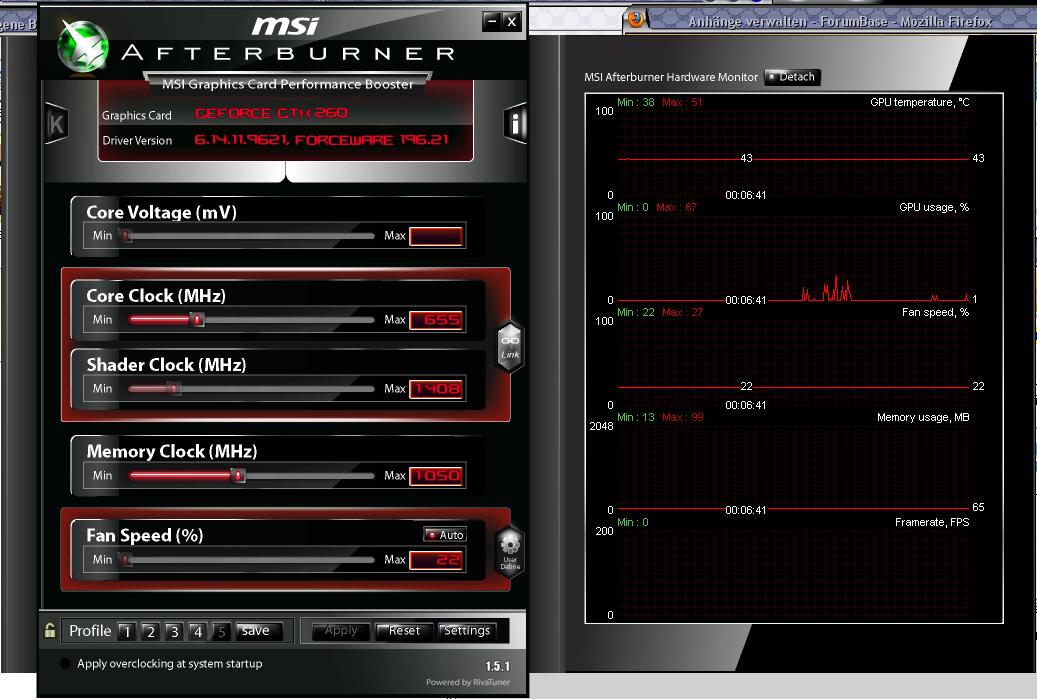1037x699 pixels.
Task: Click the Core Voltage value field
Action: click(x=436, y=236)
